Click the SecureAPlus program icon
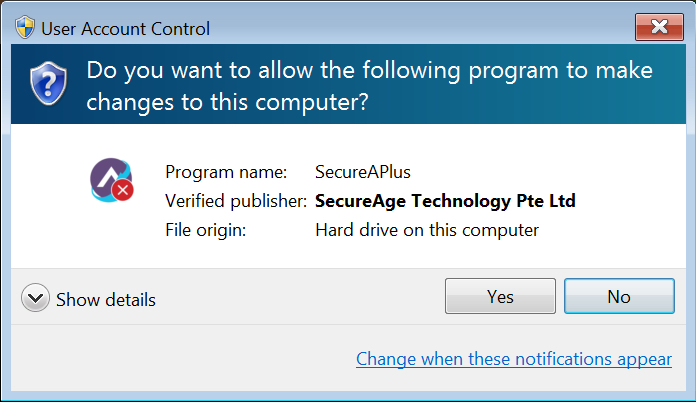The height and width of the screenshot is (402, 696). click(x=111, y=180)
